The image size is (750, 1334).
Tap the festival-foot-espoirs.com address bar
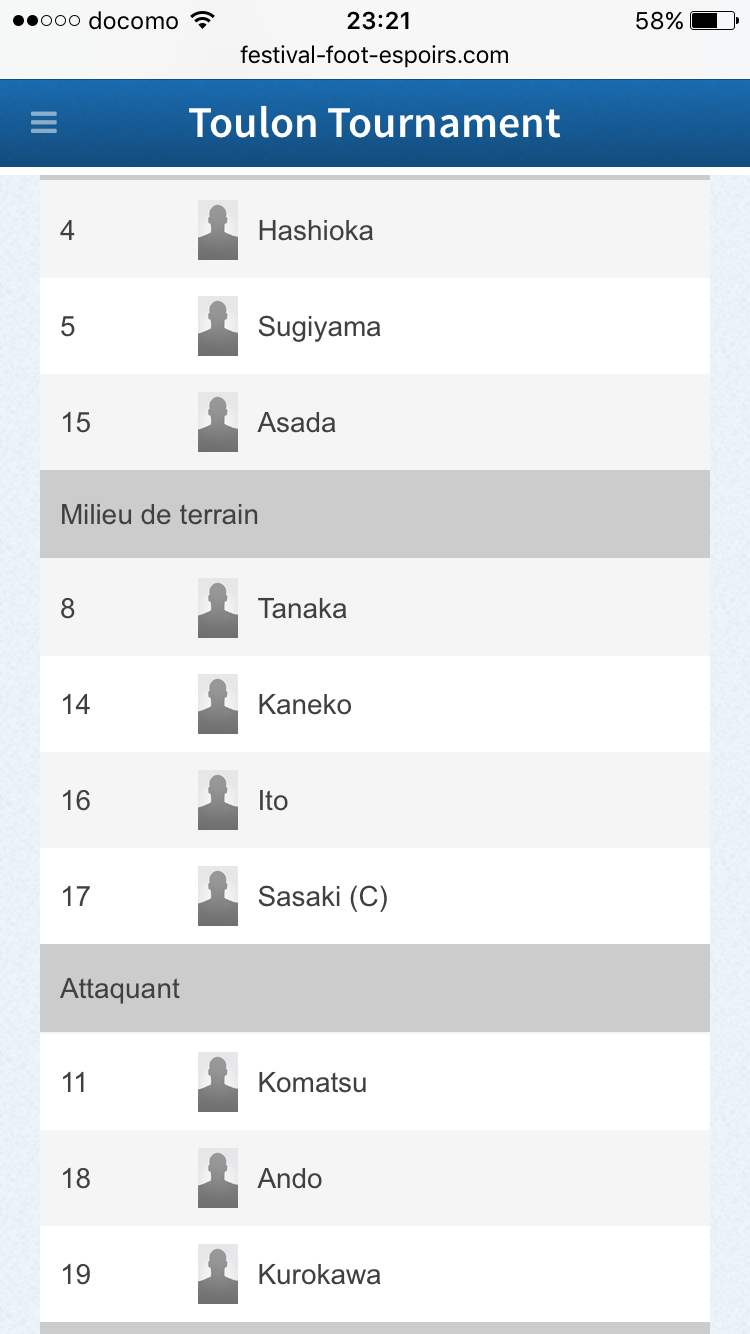pyautogui.click(x=375, y=55)
